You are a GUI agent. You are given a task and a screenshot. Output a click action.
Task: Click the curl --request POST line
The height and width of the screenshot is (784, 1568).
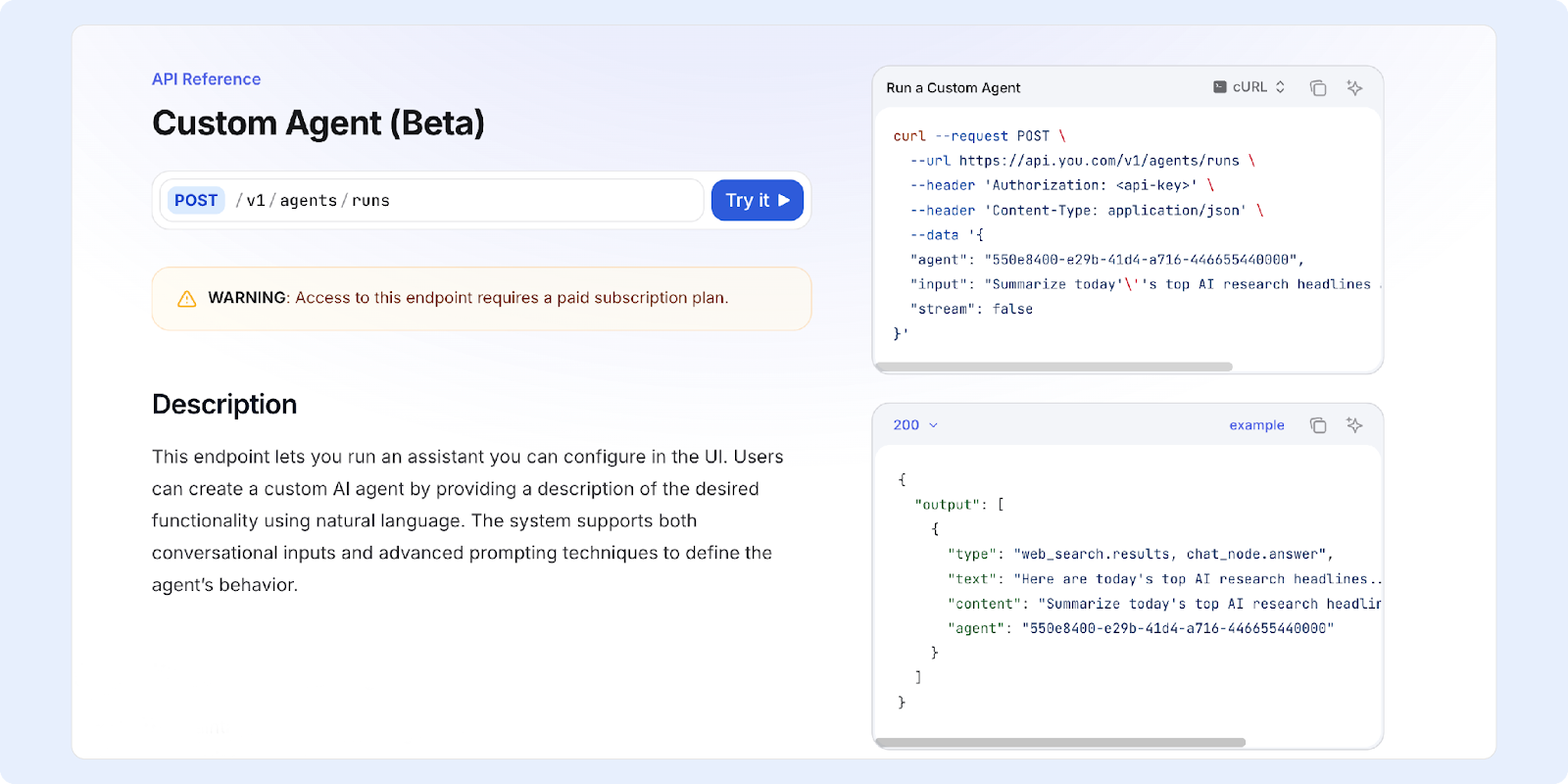click(979, 136)
